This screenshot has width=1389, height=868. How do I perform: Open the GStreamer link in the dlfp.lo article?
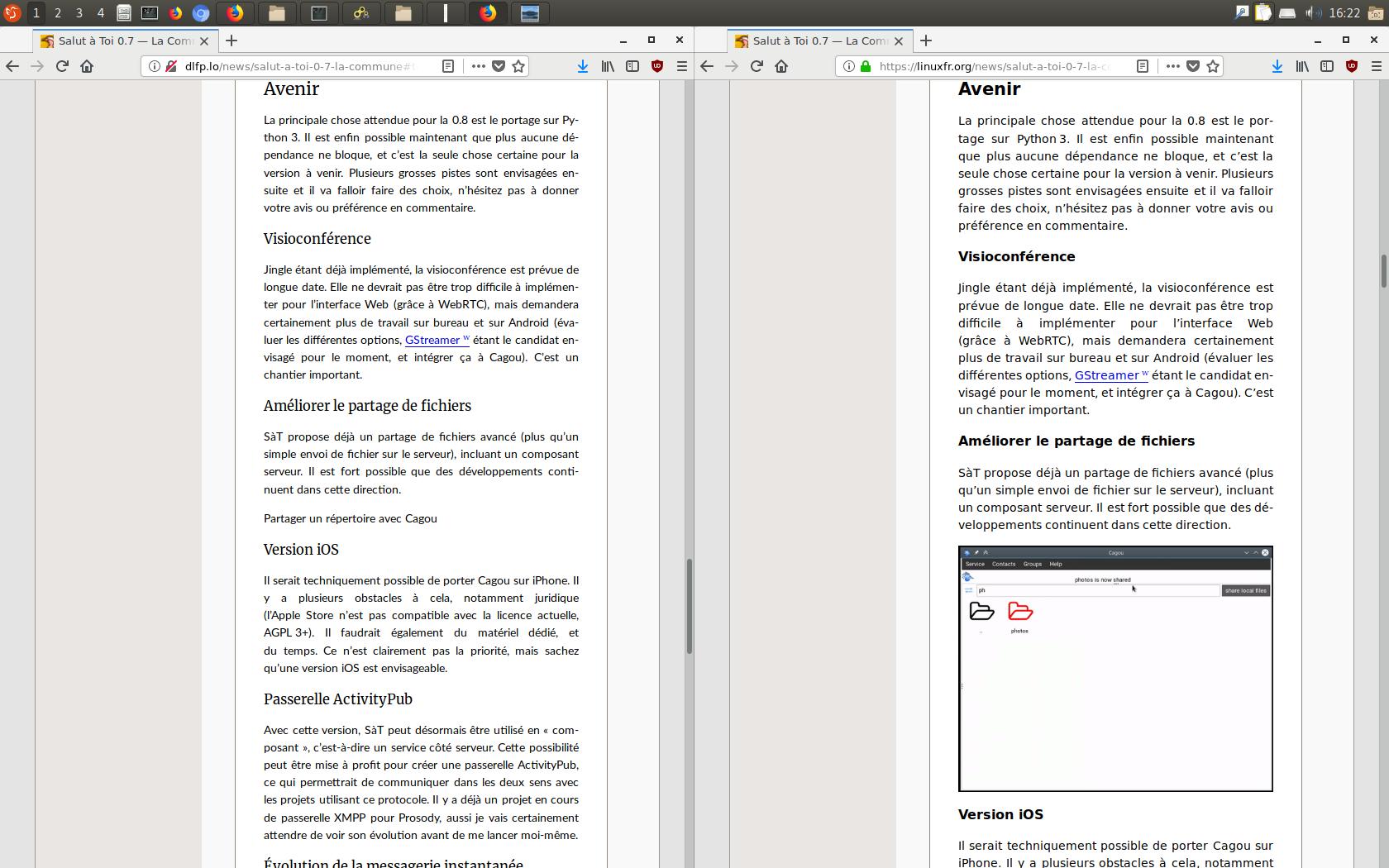[x=432, y=340]
